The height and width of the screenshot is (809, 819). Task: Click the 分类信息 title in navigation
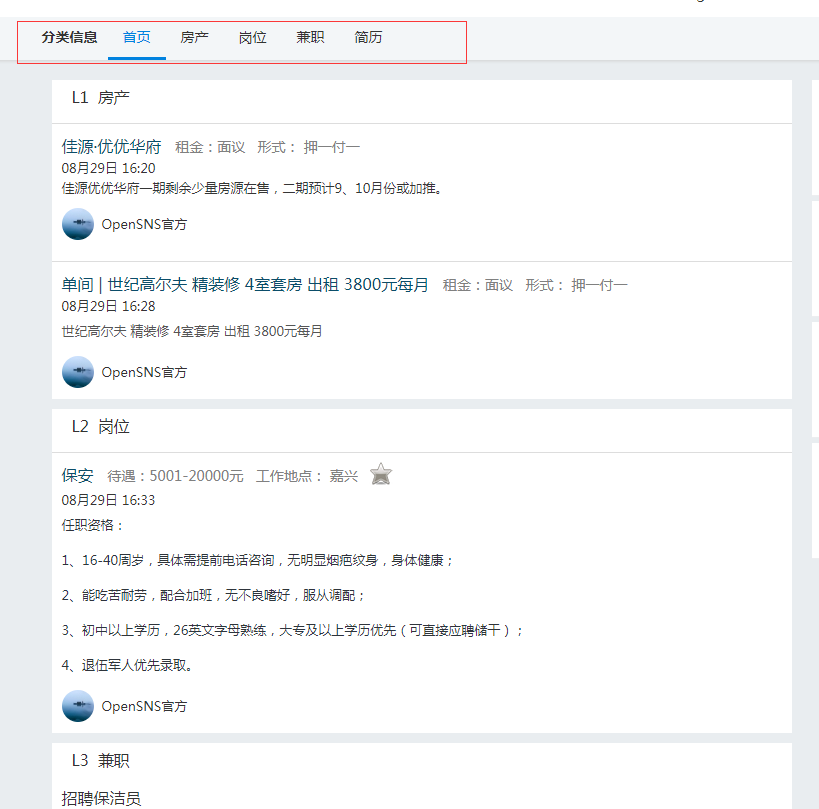tap(69, 38)
